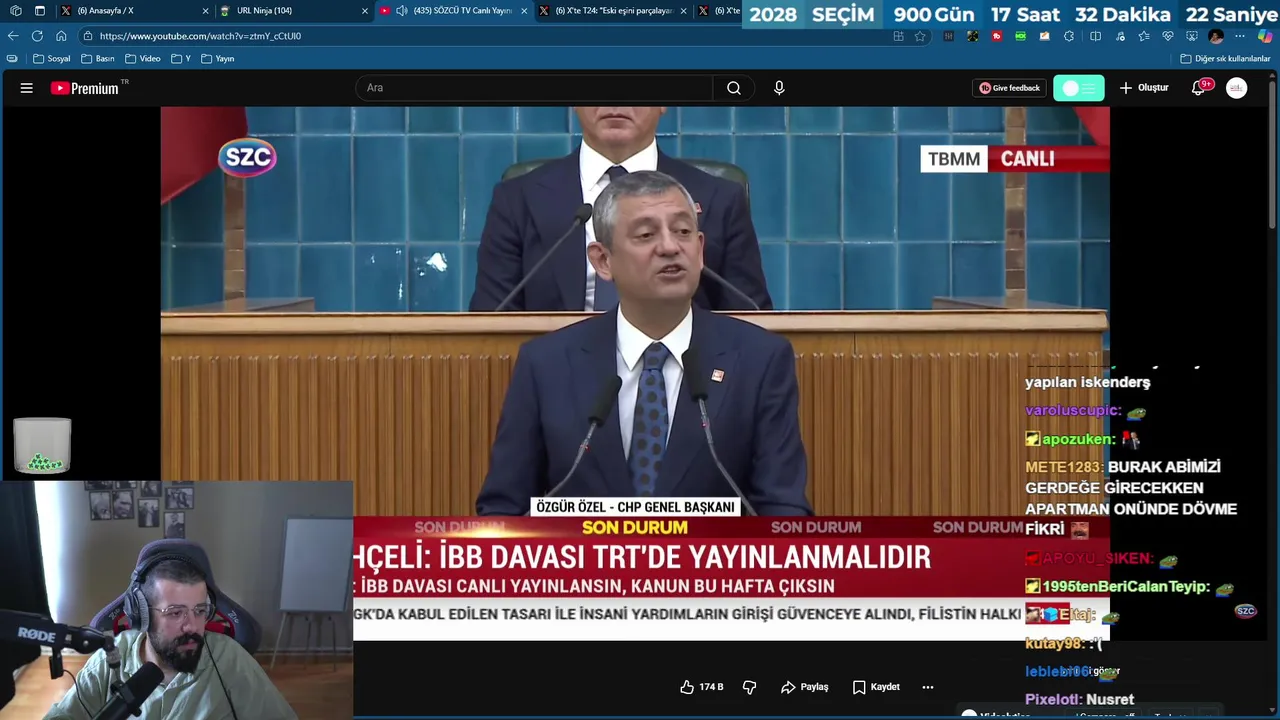Screen dimensions: 1280x720
Task: Click the browser address bar URL
Action: click(200, 36)
